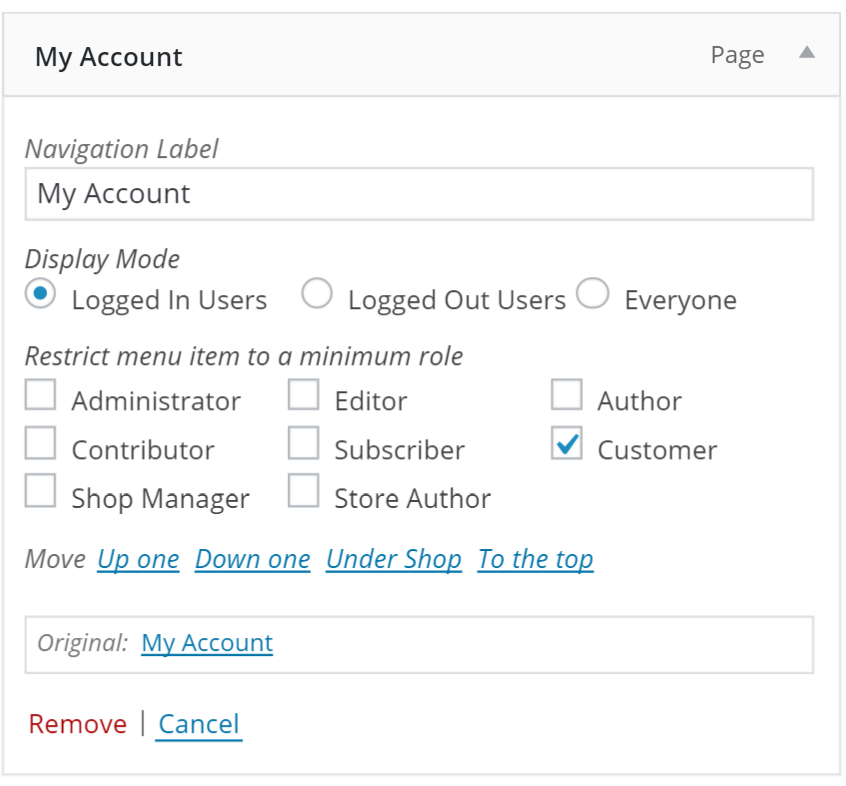The height and width of the screenshot is (786, 846).
Task: Uncheck the Customer role checkbox
Action: click(x=567, y=444)
